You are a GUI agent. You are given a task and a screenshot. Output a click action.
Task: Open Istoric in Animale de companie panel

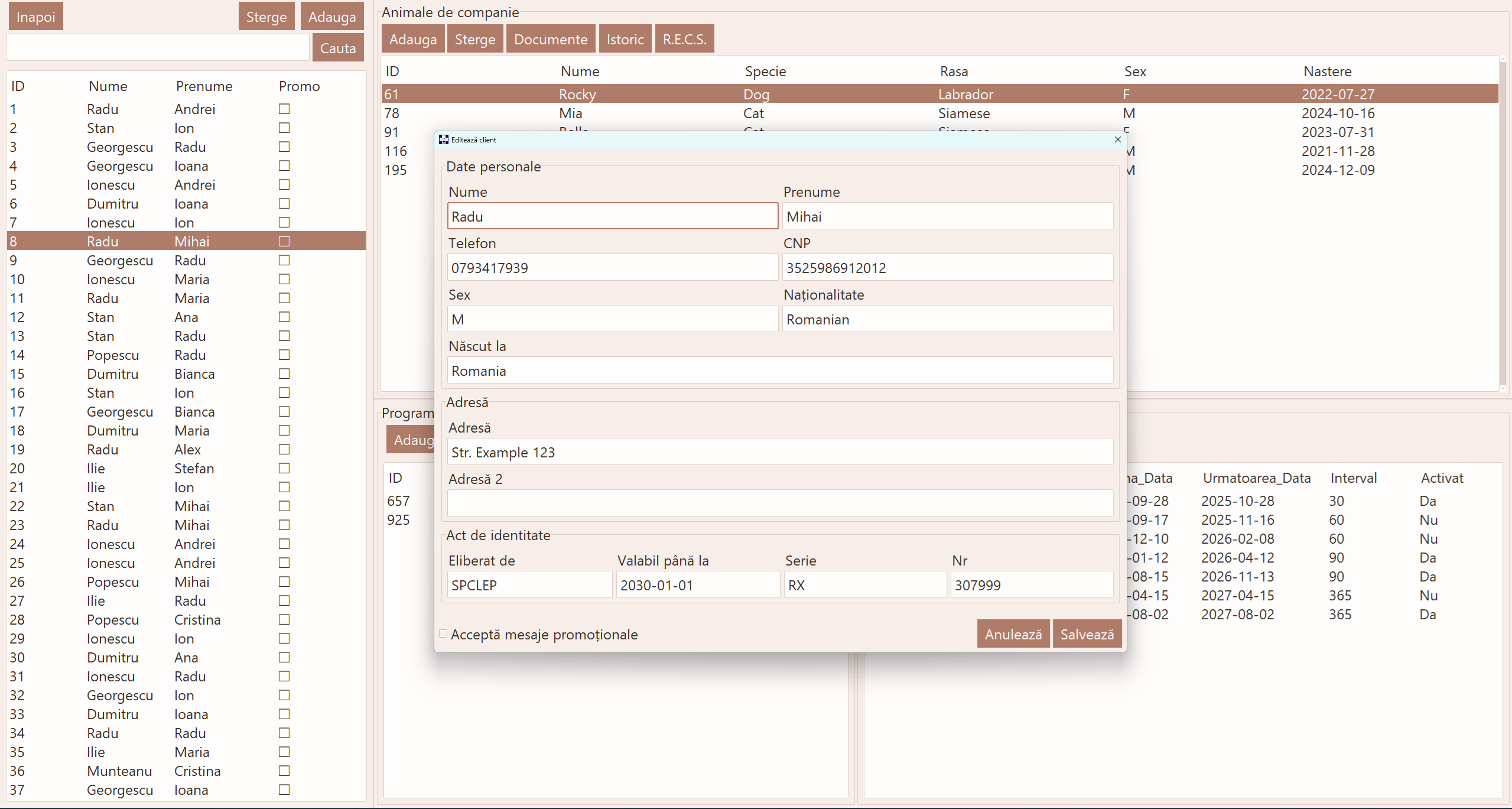[625, 39]
